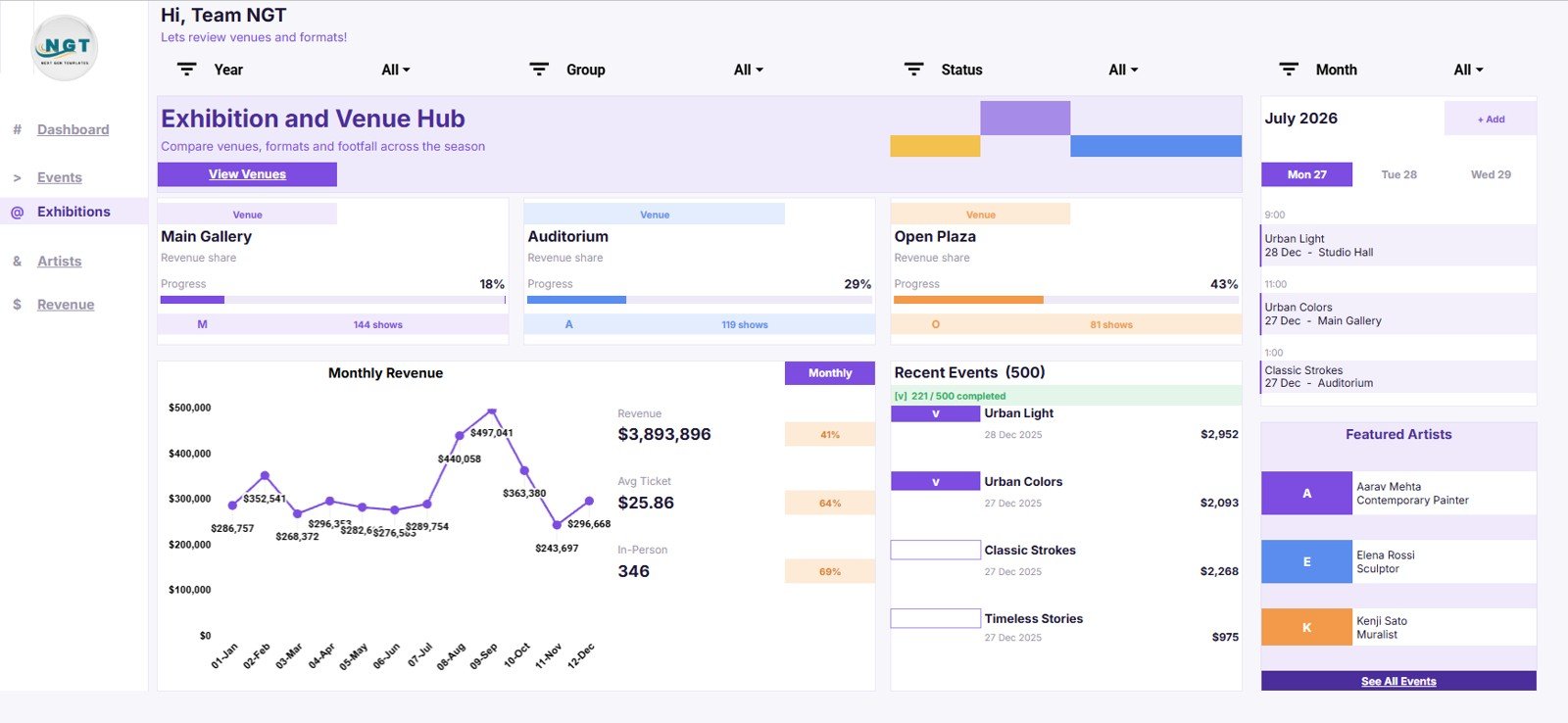Open Urban Colors 11:00 calendar entry
The image size is (1568, 723).
tap(1398, 313)
